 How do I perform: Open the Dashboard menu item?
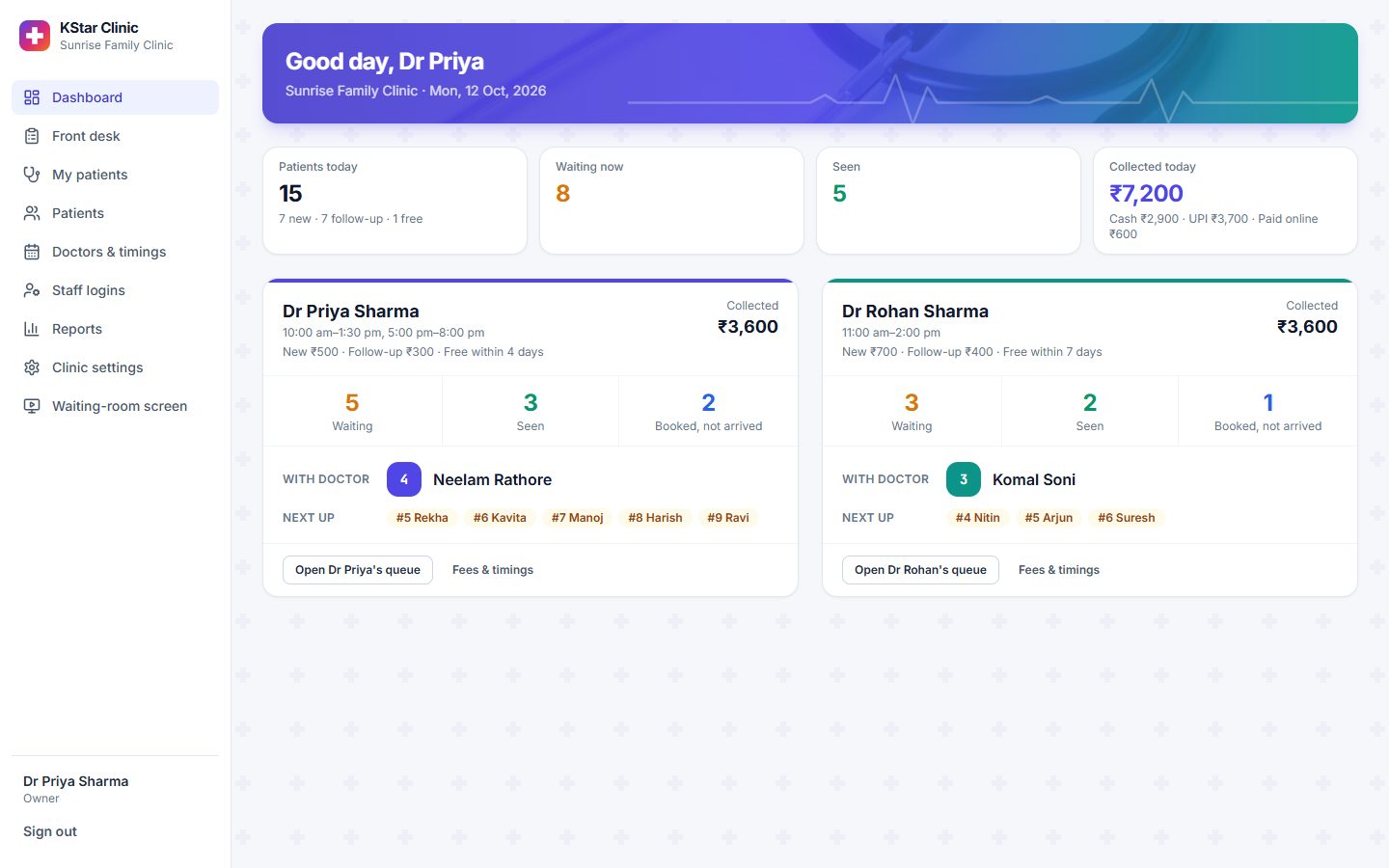coord(115,97)
